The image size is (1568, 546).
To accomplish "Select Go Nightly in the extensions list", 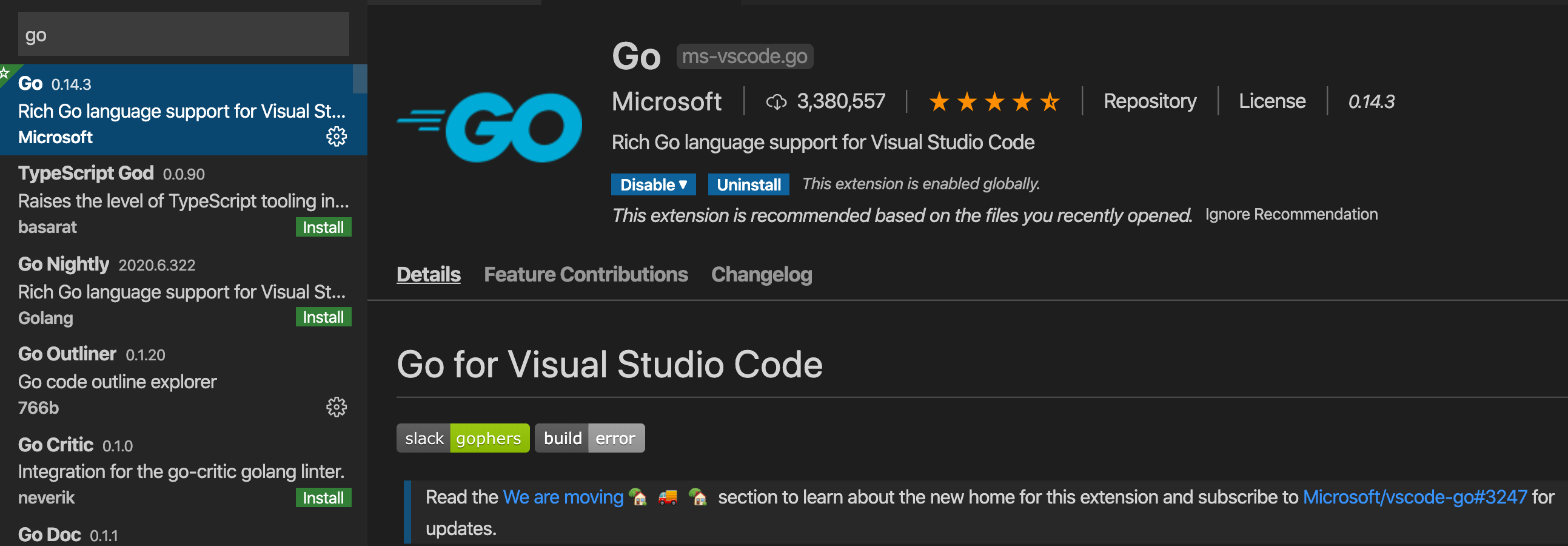I will pyautogui.click(x=183, y=291).
